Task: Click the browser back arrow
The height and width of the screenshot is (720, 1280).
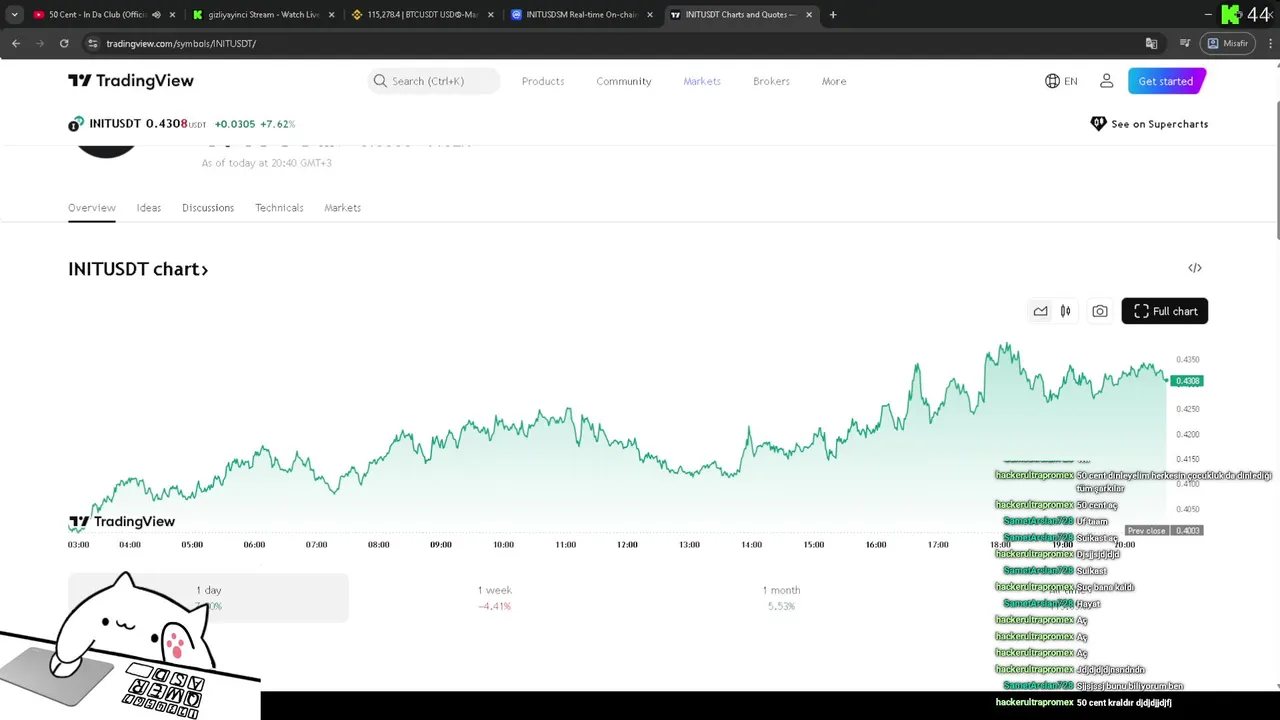Action: tap(16, 44)
